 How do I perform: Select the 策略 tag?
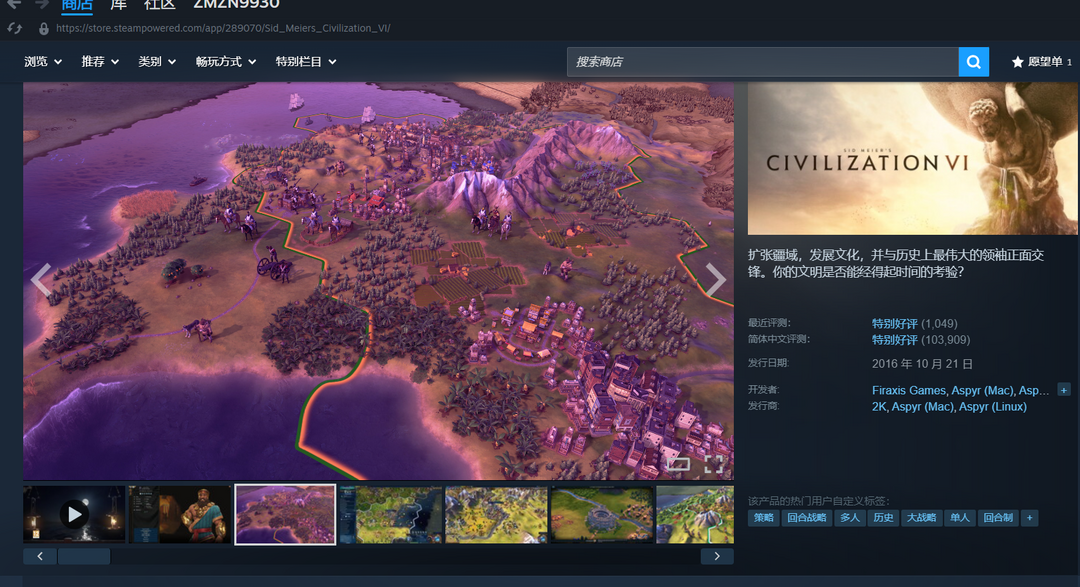(763, 517)
